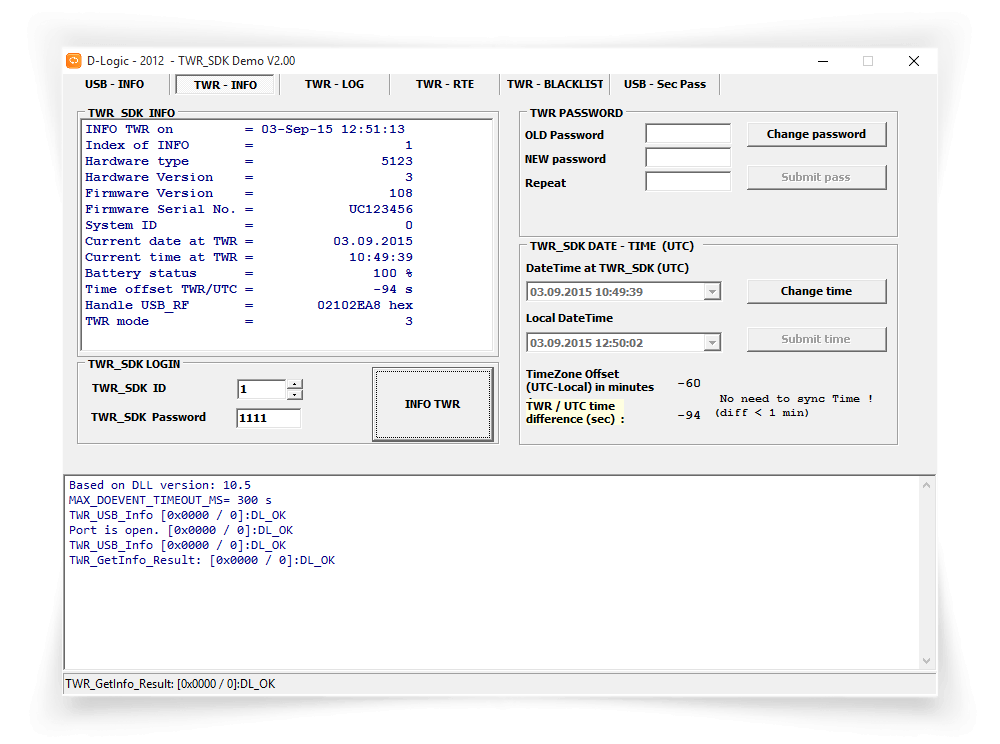Click the status bar TWR_GetInfo_Result text
The image size is (1000, 744).
pyautogui.click(x=170, y=684)
